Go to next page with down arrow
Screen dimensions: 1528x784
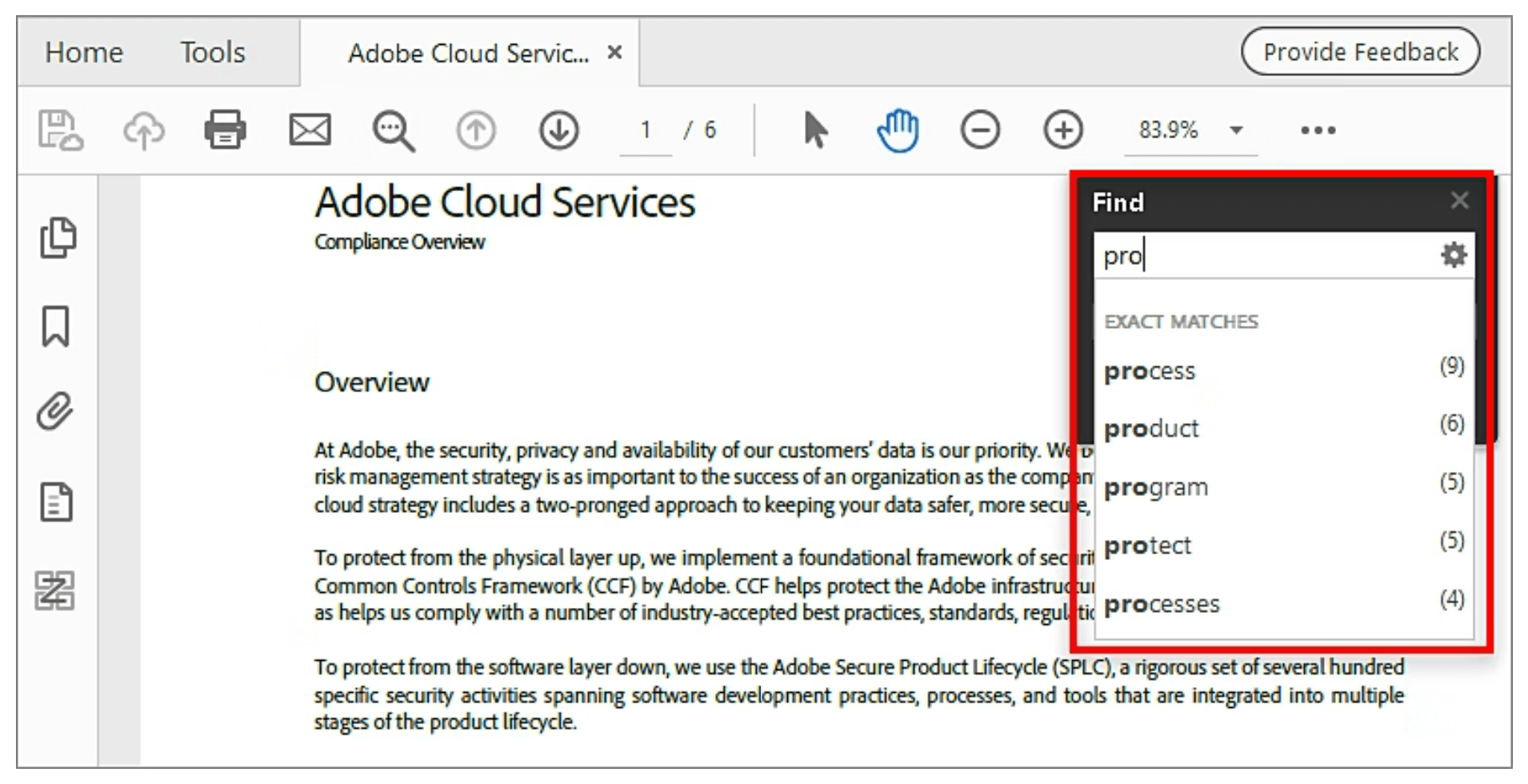point(559,129)
